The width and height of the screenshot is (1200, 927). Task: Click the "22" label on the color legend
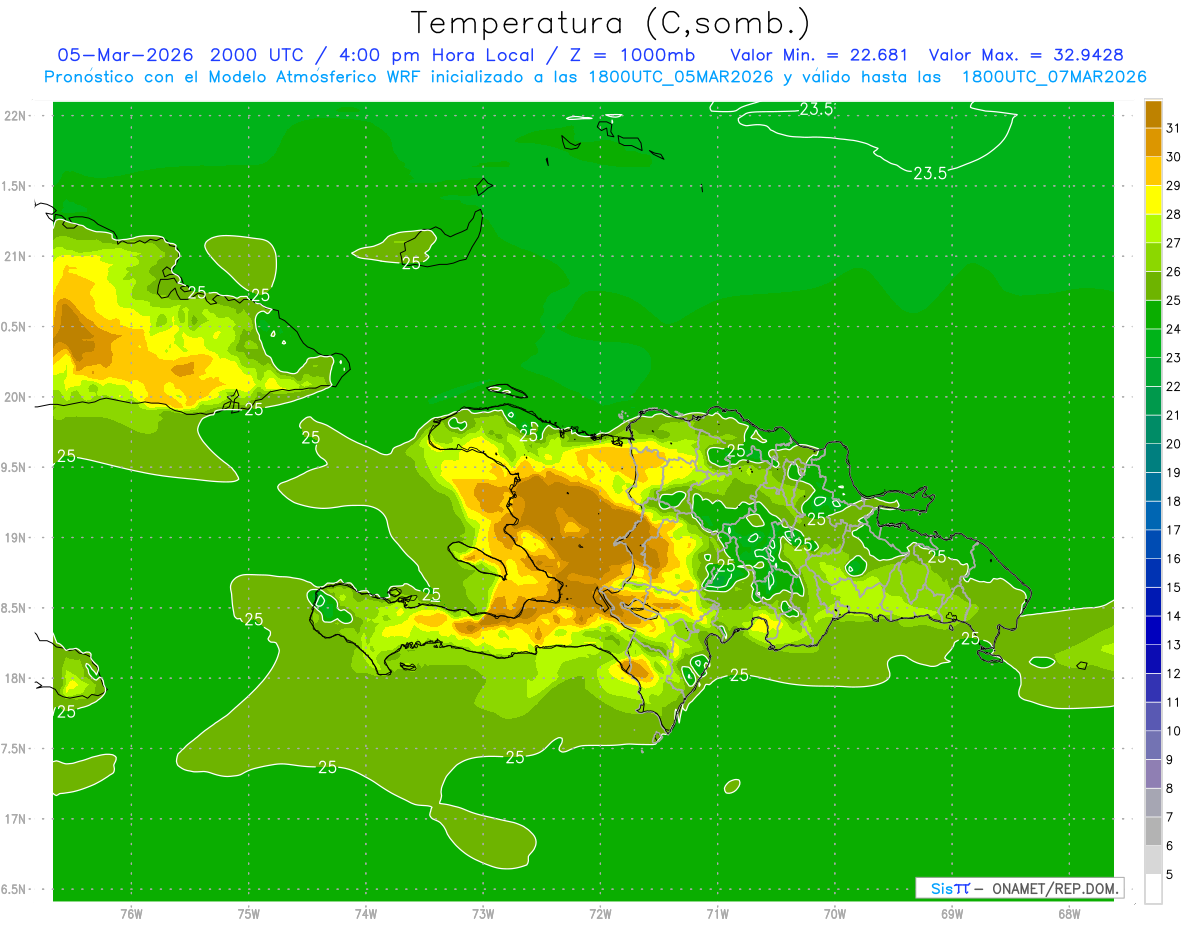tap(1173, 386)
